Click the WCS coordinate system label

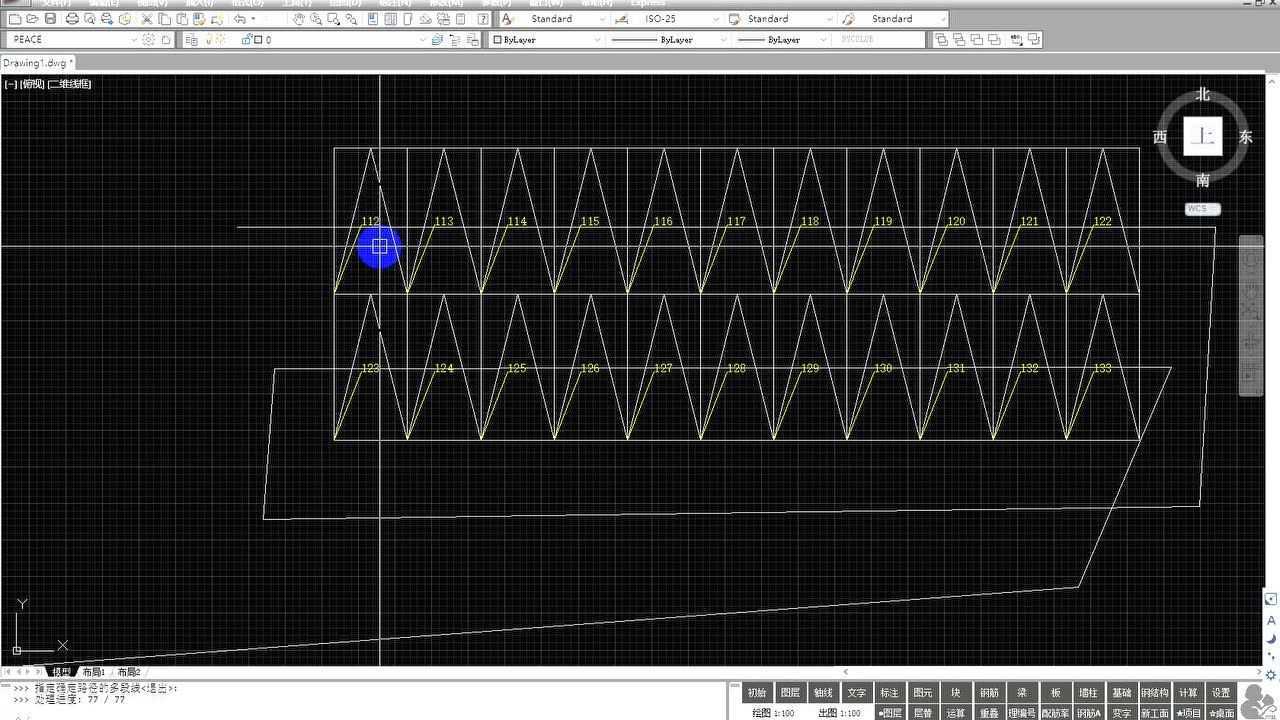(x=1201, y=209)
